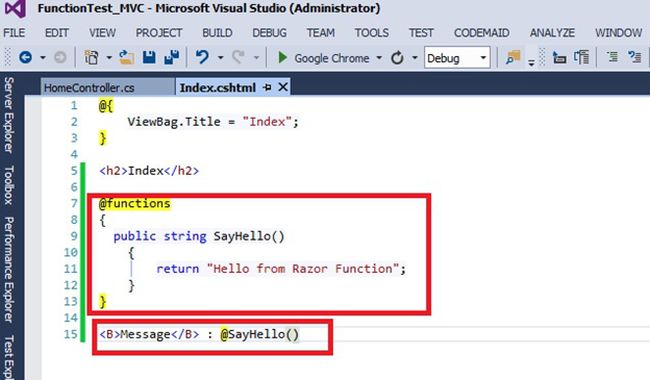This screenshot has height=380, width=650.
Task: Click the Save All icon
Action: coord(171,57)
